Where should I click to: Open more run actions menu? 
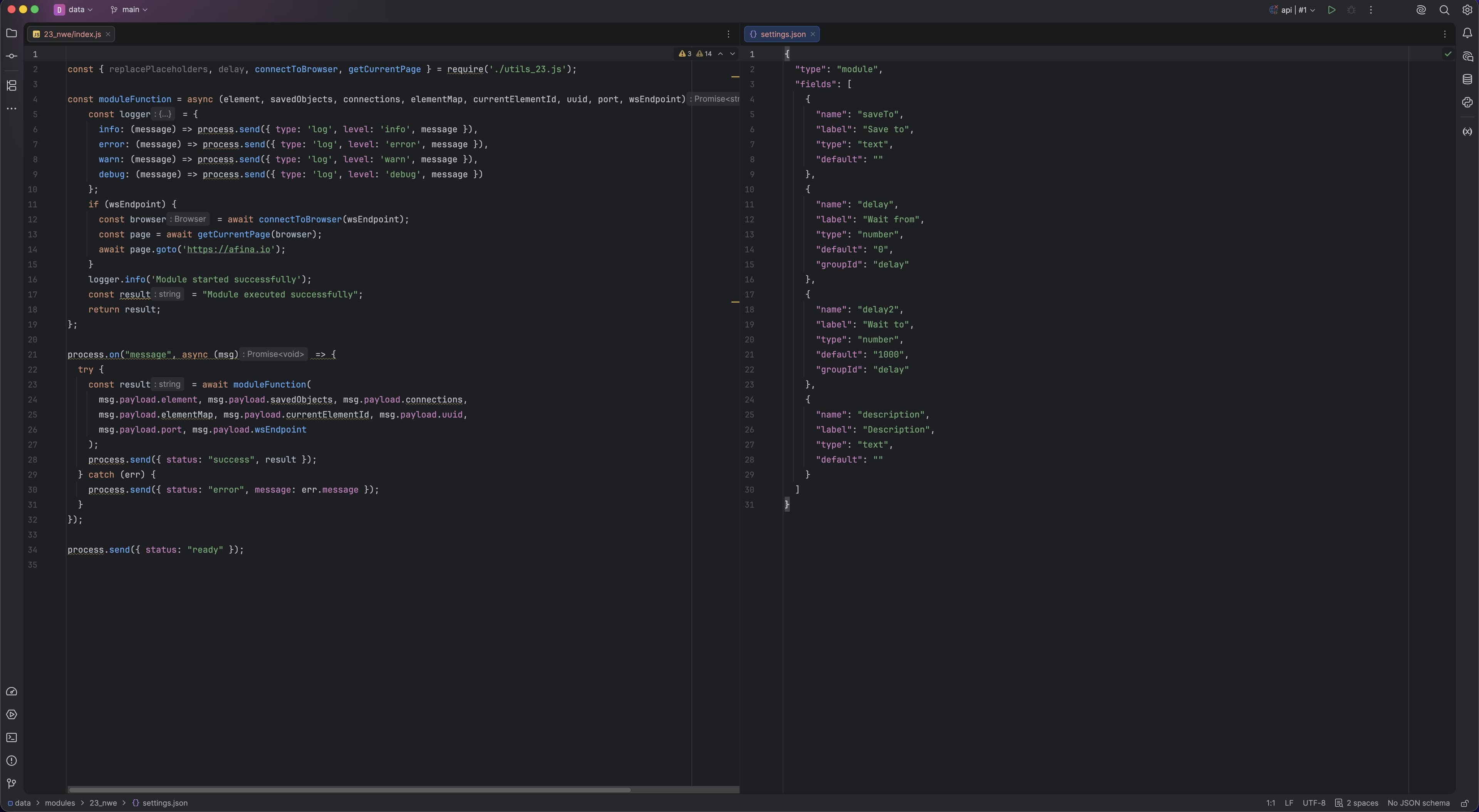(x=1370, y=10)
